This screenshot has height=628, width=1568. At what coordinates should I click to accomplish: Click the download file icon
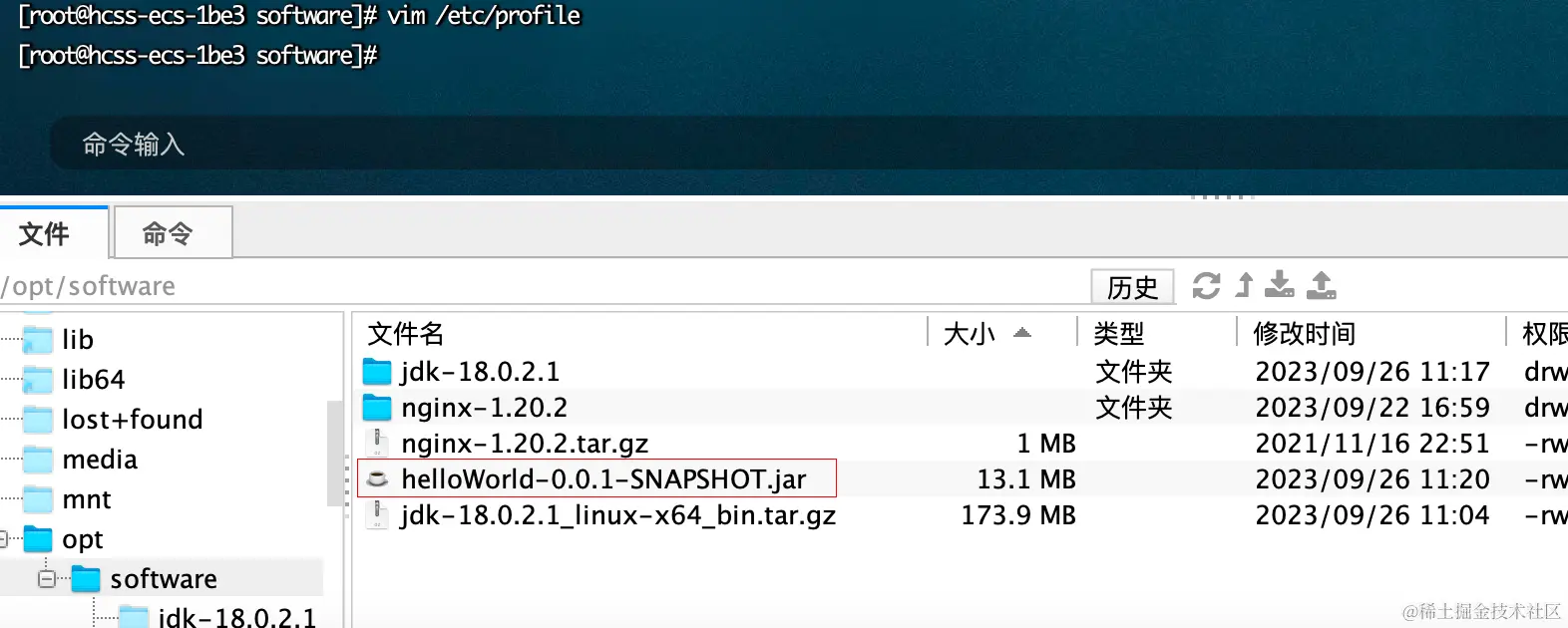pyautogui.click(x=1279, y=285)
